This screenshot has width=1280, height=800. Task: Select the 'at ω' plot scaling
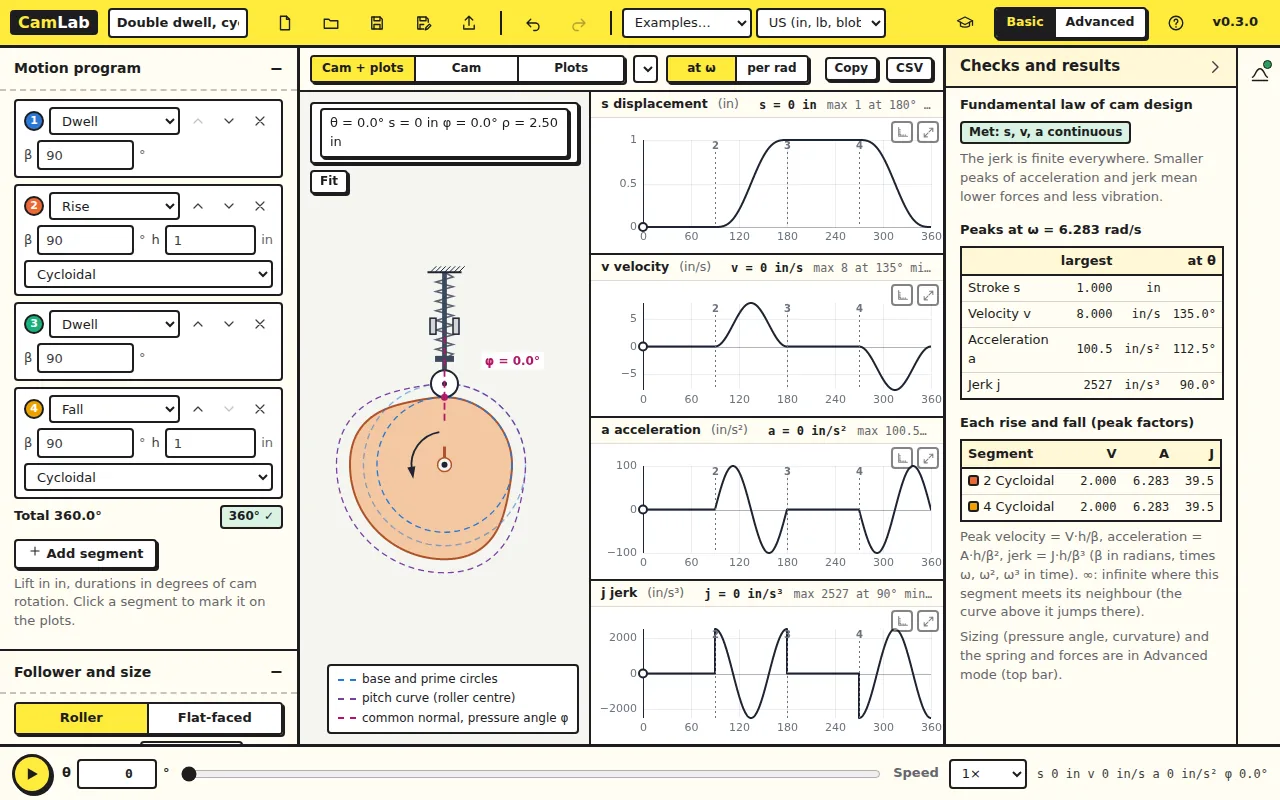[x=701, y=68]
